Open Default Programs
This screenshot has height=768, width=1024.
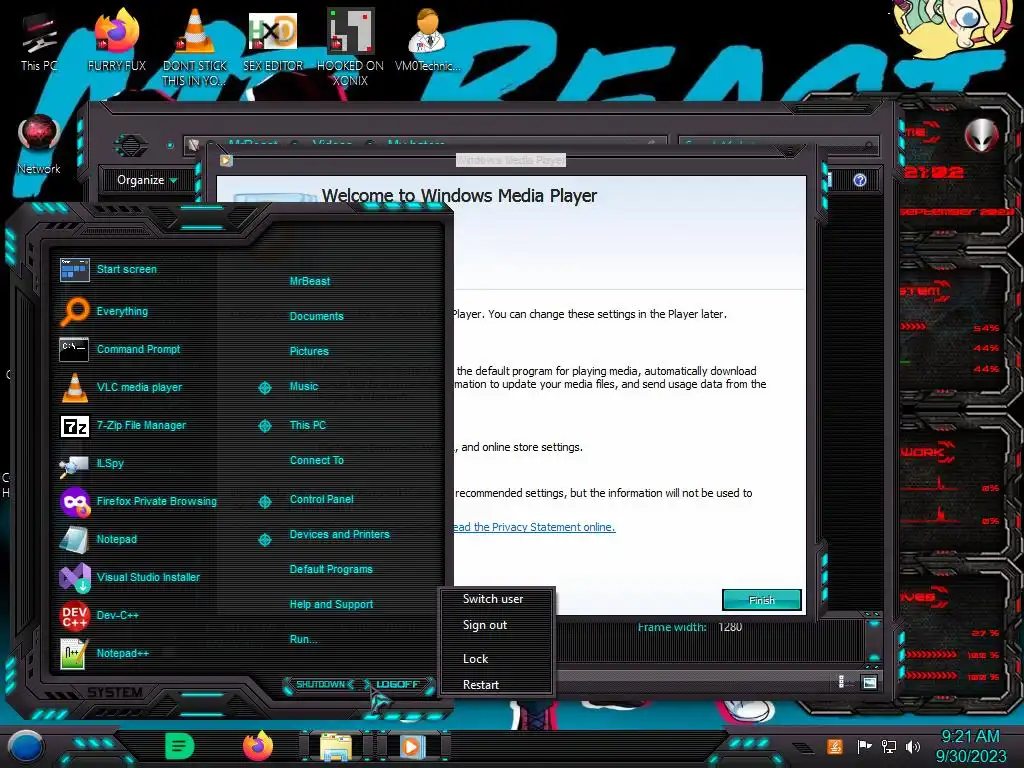click(331, 569)
